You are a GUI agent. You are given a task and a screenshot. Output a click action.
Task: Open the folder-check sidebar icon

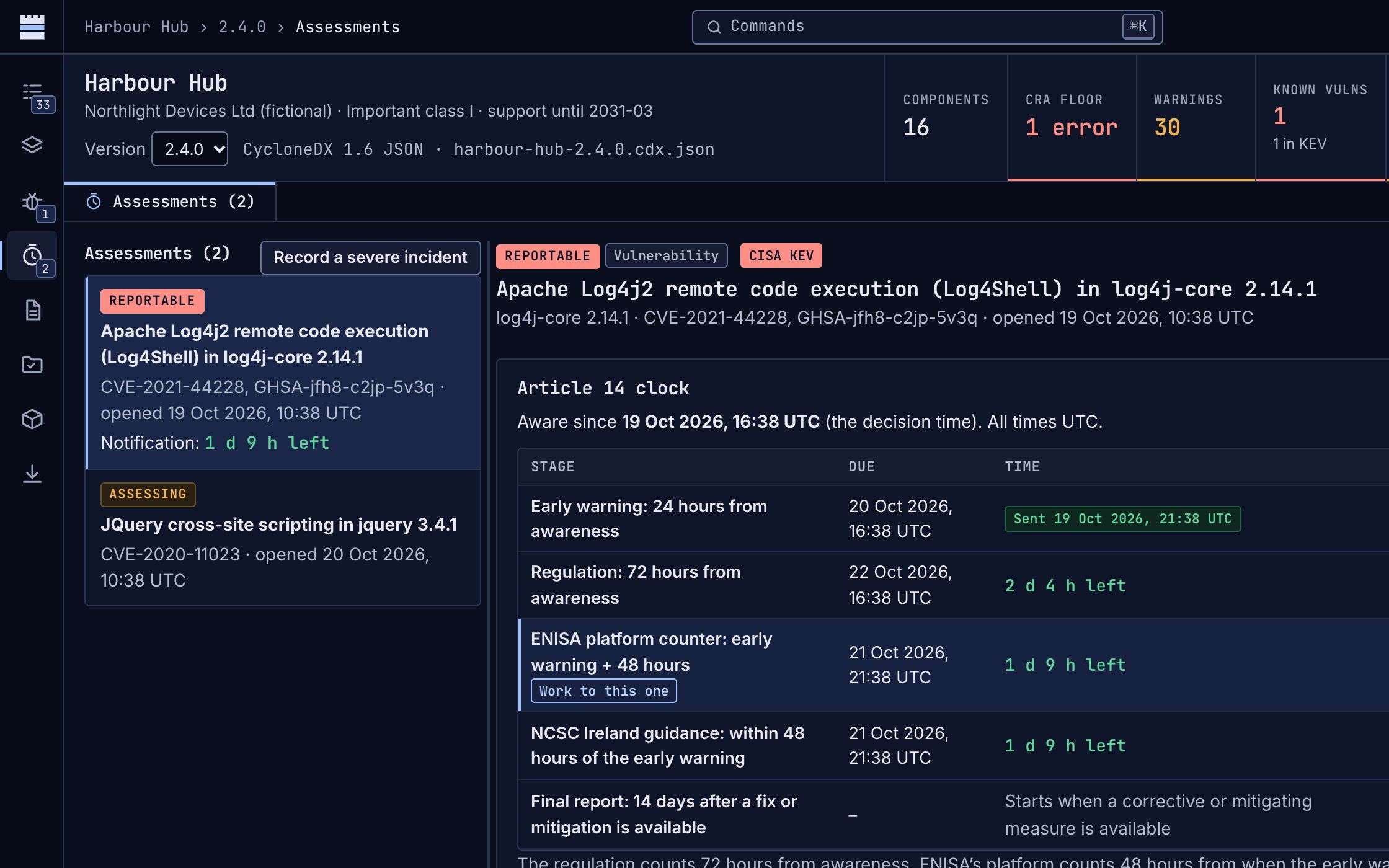[32, 365]
